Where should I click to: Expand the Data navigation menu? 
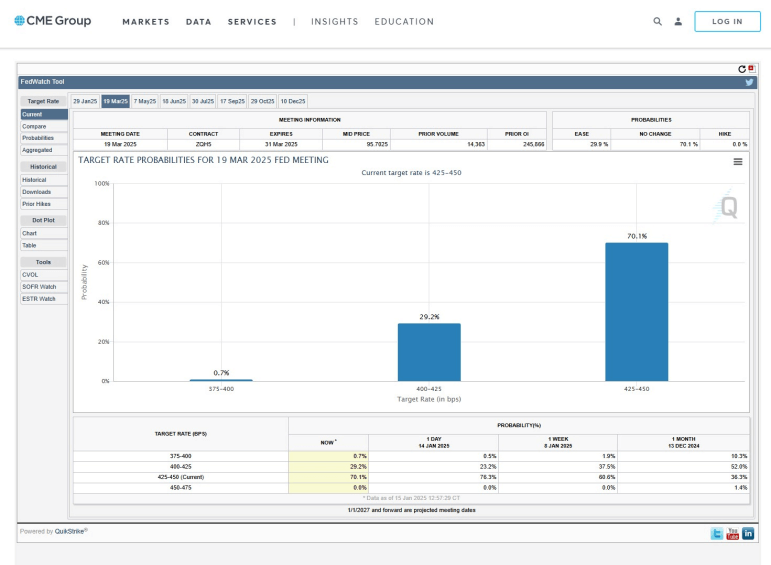coord(198,21)
